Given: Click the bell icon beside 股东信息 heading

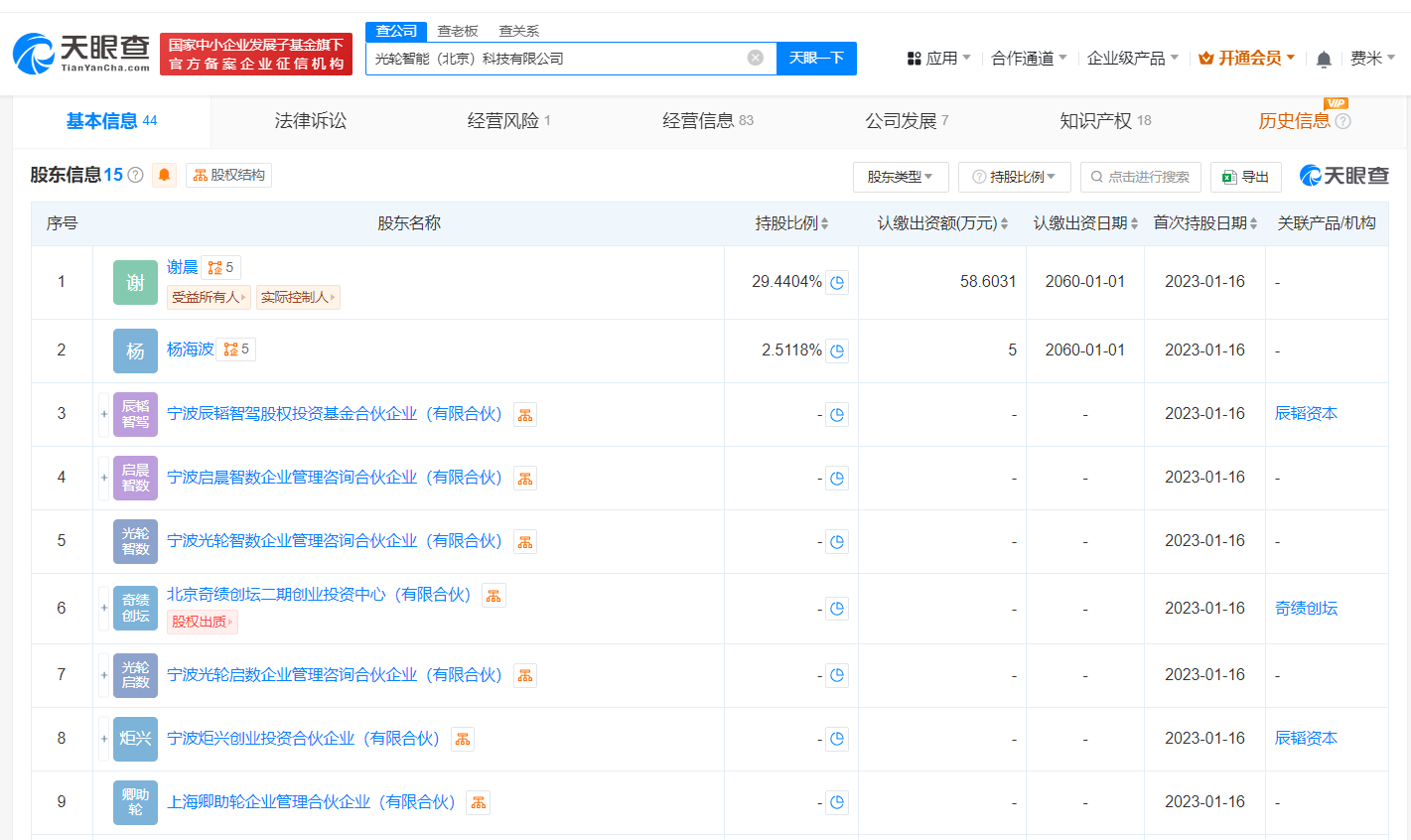Looking at the screenshot, I should click(x=164, y=175).
